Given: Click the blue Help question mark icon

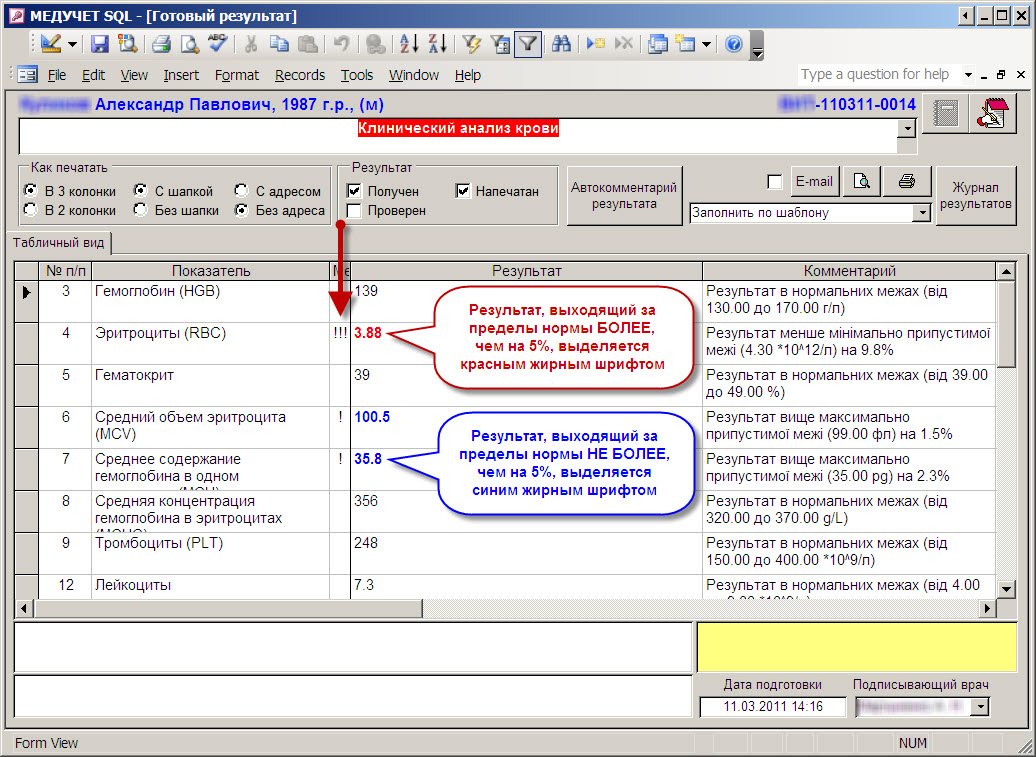Looking at the screenshot, I should 733,44.
